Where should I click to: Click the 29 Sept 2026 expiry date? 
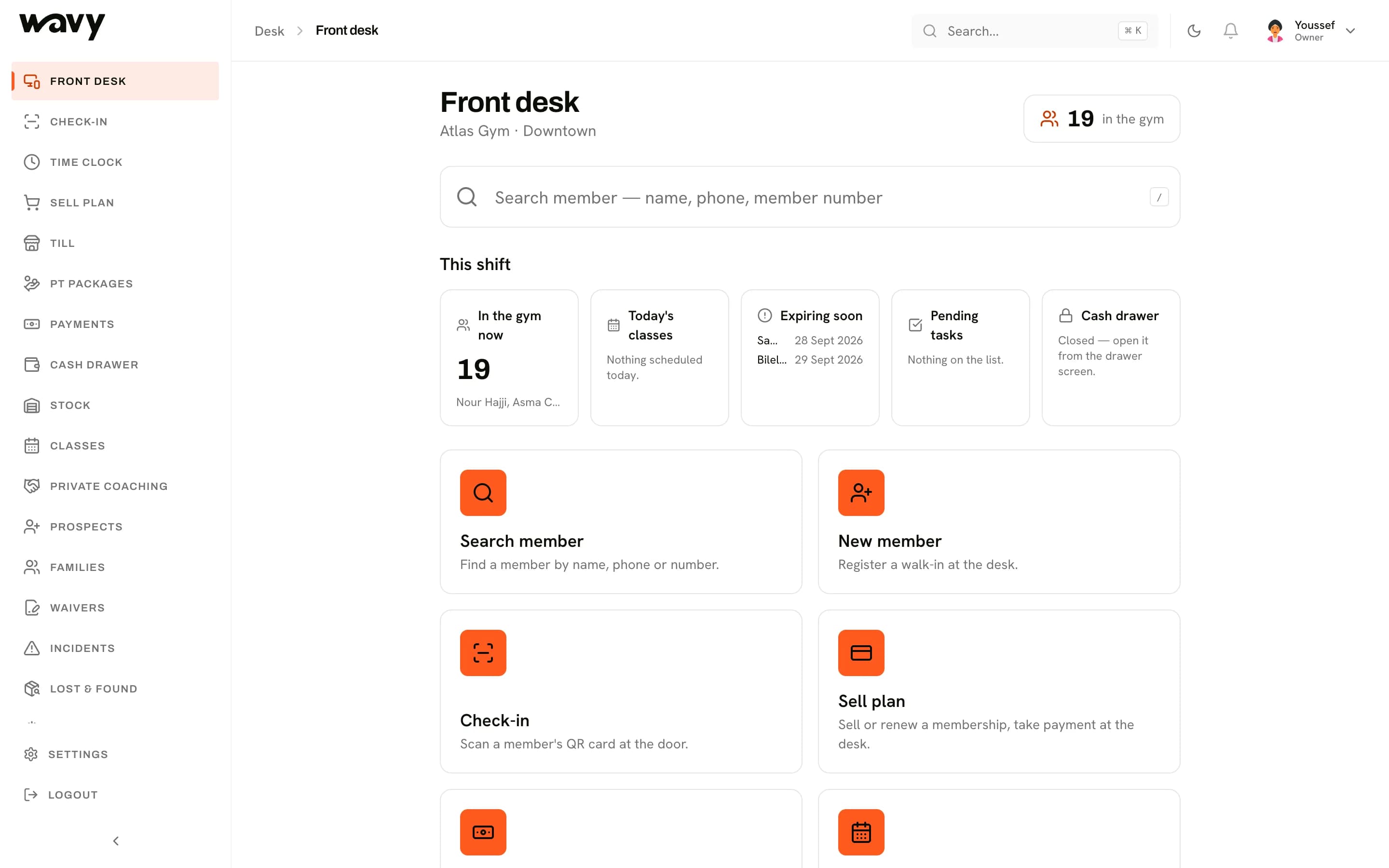828,360
